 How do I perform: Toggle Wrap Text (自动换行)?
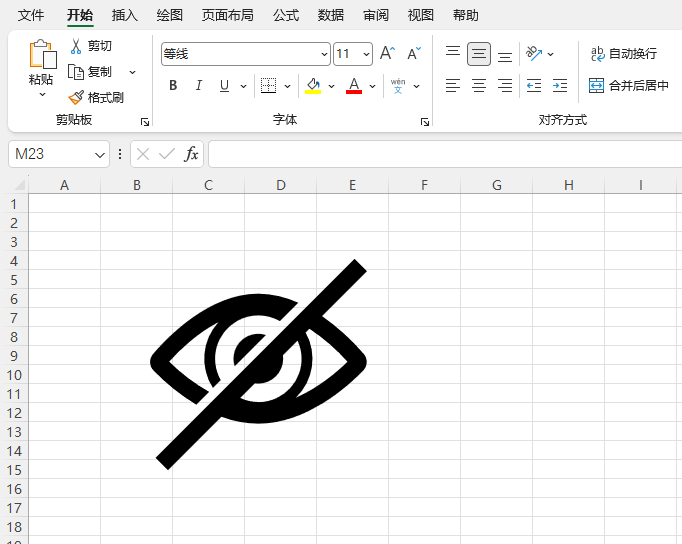point(624,54)
